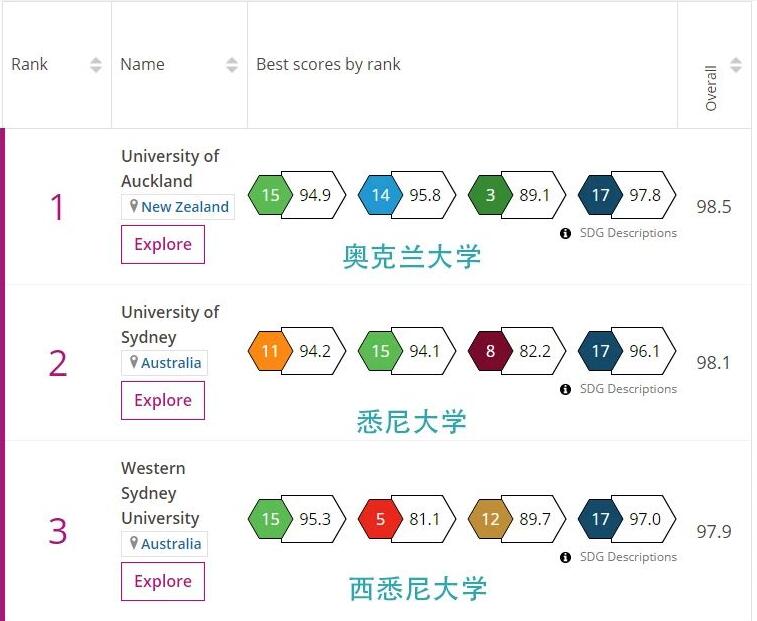Explore the University of Auckland

(x=163, y=244)
